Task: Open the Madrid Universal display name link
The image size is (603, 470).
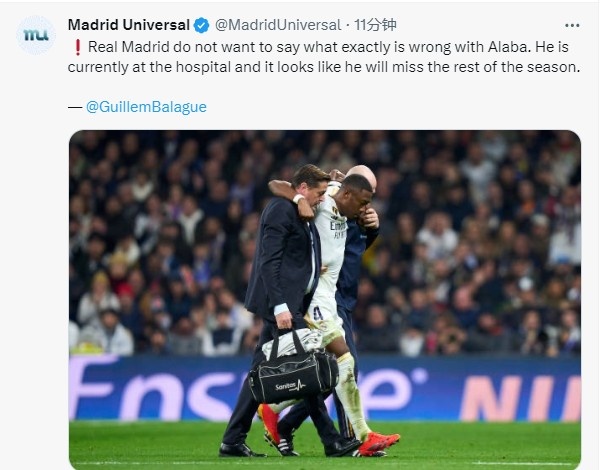Action: click(128, 25)
